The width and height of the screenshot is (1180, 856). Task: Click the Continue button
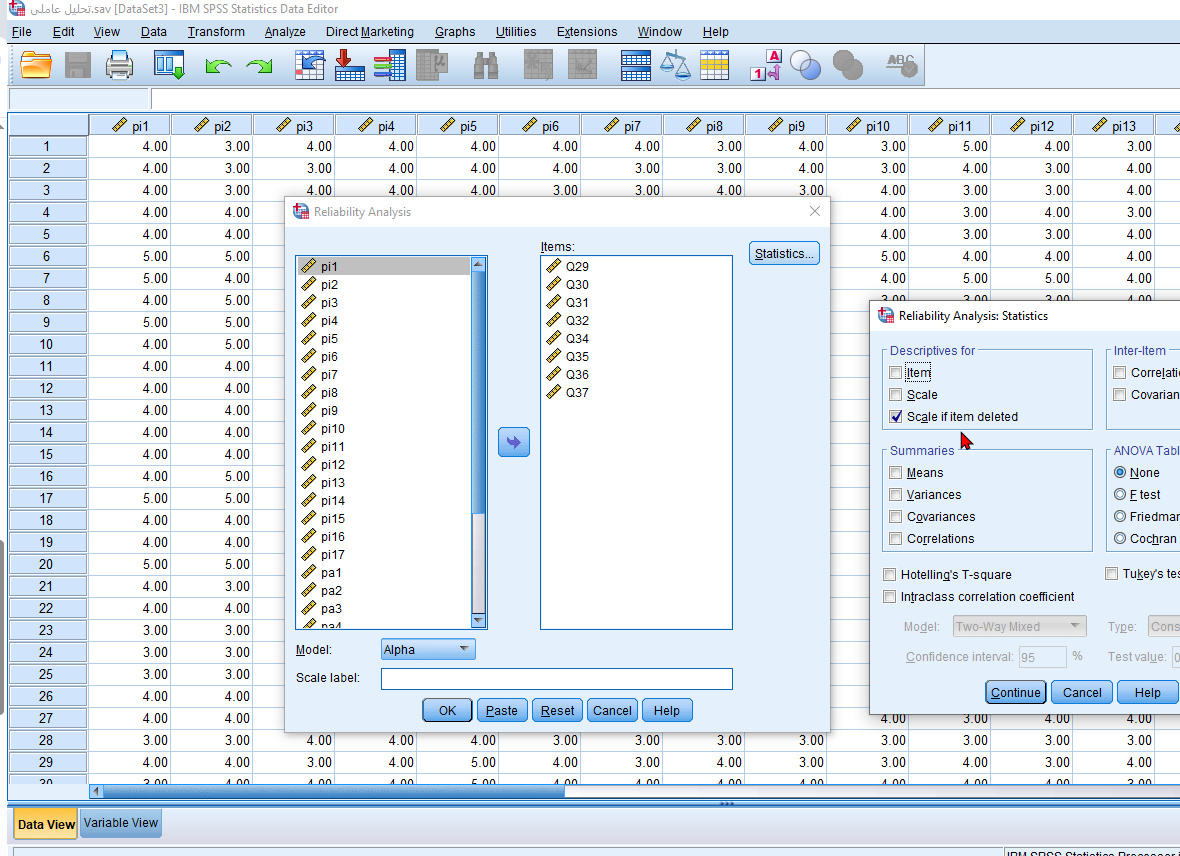1015,693
